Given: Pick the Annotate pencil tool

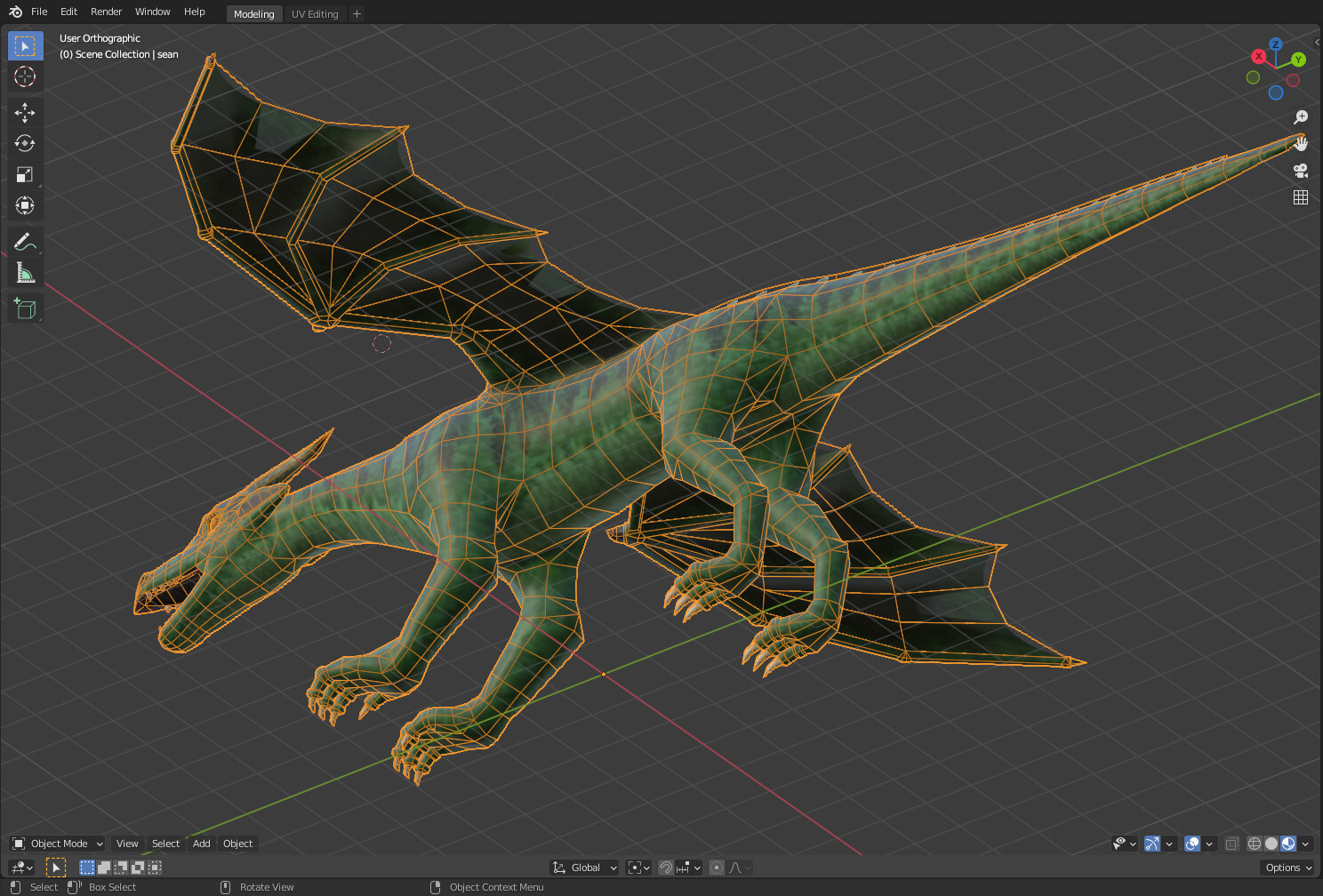Looking at the screenshot, I should pos(25,242).
